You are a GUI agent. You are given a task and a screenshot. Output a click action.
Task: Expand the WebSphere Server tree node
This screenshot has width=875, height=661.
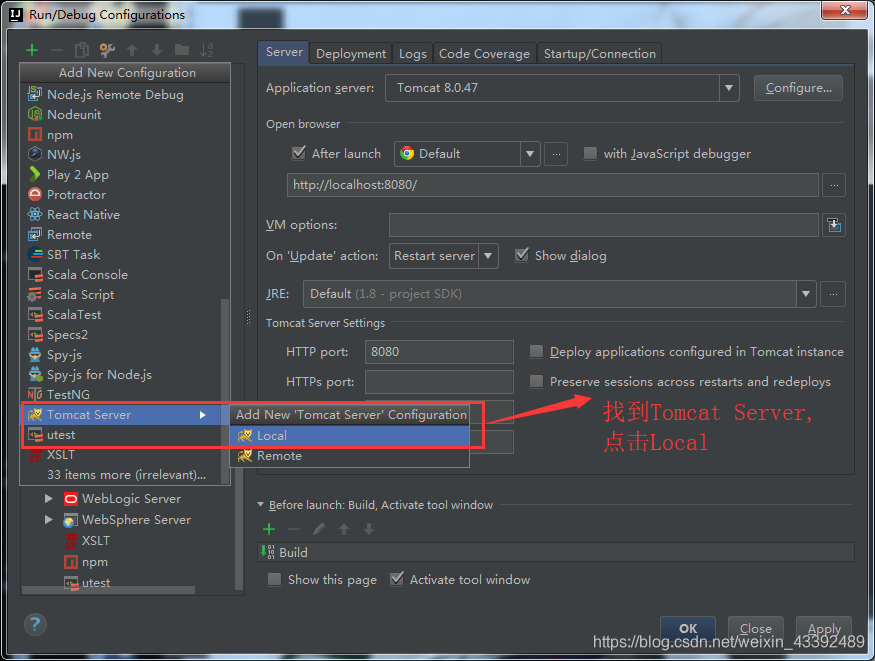coord(49,519)
